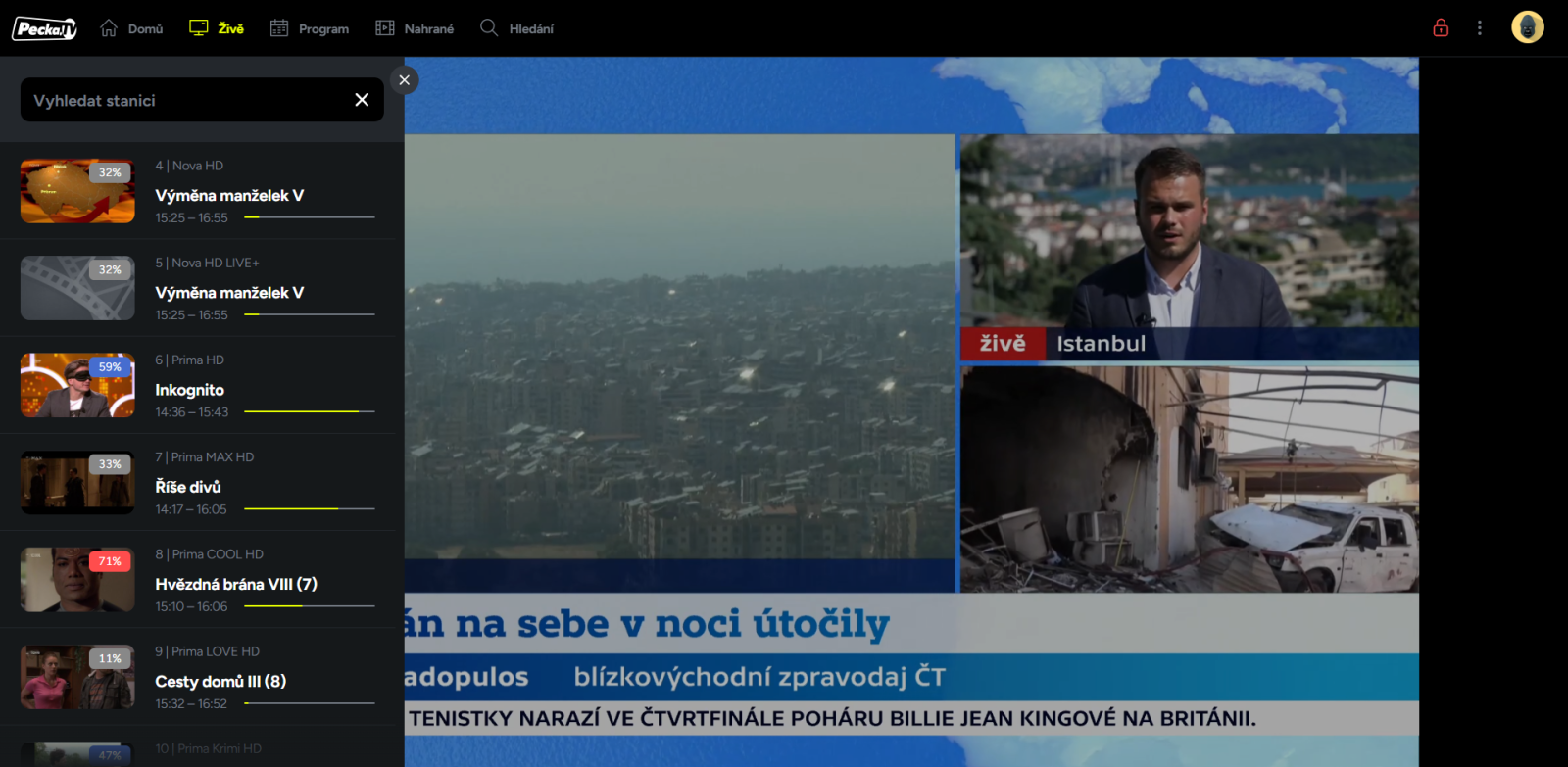The image size is (1568, 767).
Task: Click Říše divů progress bar
Action: click(310, 508)
